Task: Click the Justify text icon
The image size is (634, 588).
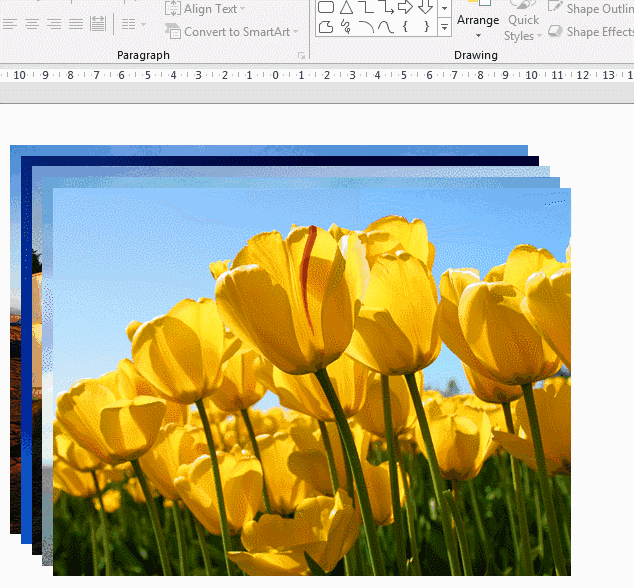Action: point(76,25)
